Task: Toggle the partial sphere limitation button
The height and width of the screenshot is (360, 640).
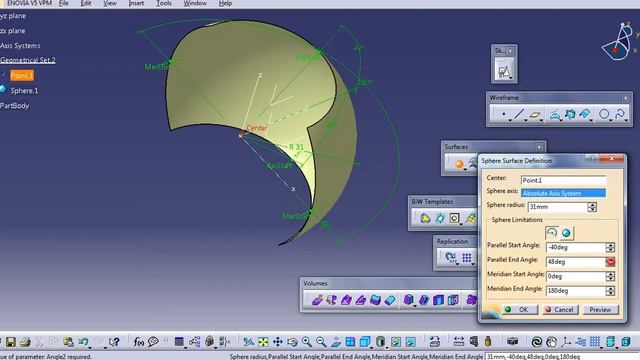Action: 551,233
